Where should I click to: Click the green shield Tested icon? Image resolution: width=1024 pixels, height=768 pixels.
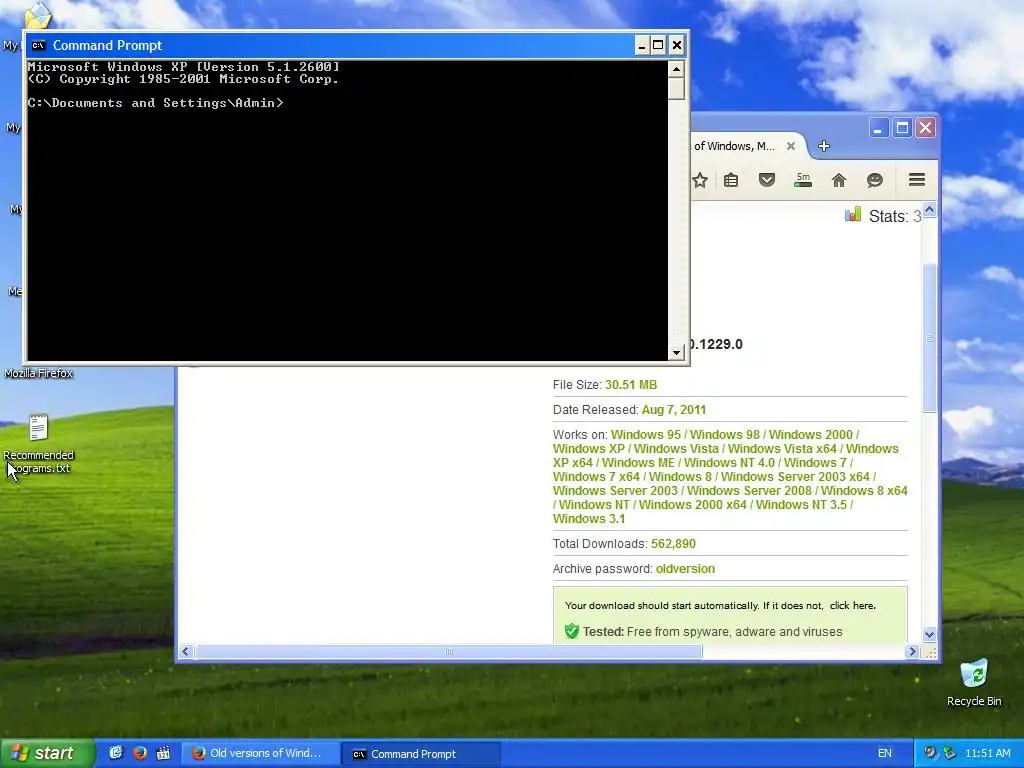tap(571, 631)
